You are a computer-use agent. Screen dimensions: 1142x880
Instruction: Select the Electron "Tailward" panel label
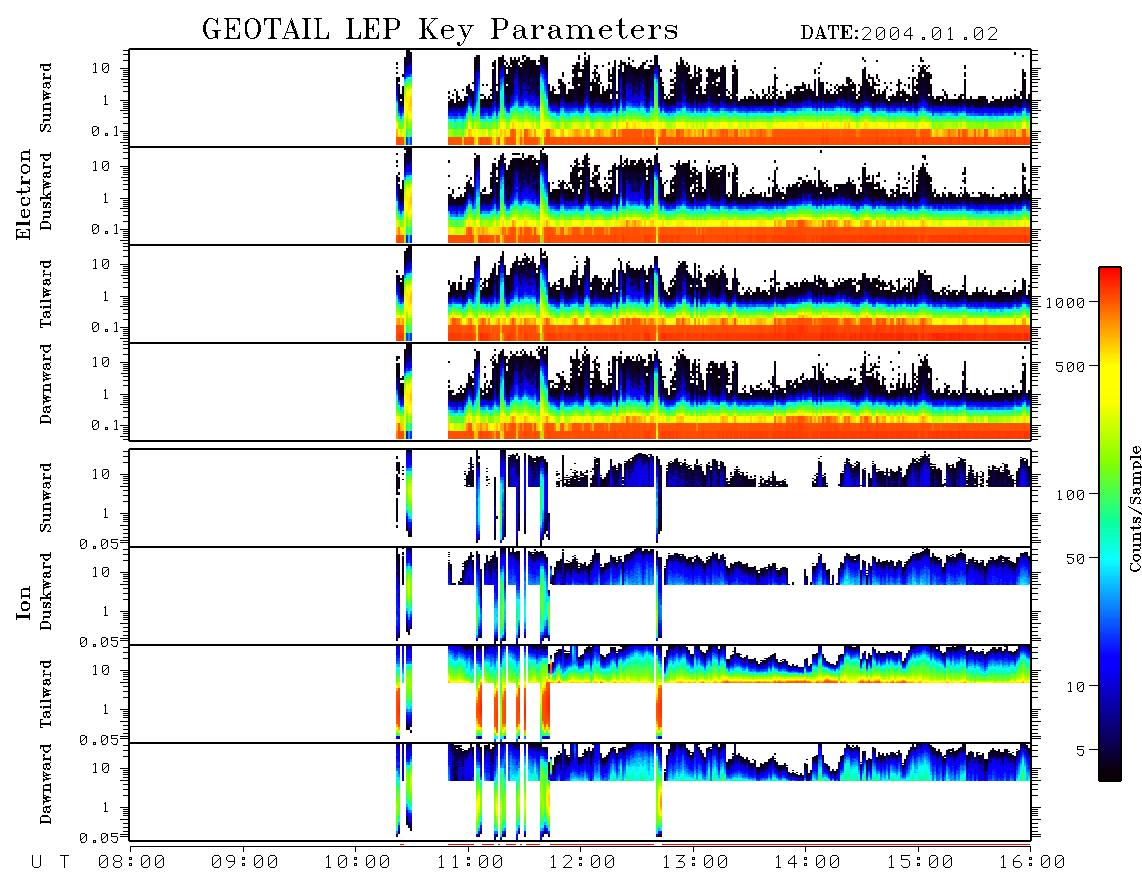point(46,293)
